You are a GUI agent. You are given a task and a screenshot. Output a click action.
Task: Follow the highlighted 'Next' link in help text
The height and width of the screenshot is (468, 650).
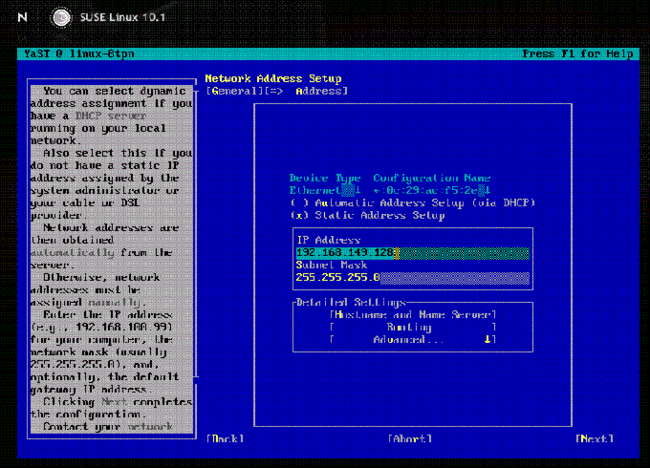(x=114, y=402)
